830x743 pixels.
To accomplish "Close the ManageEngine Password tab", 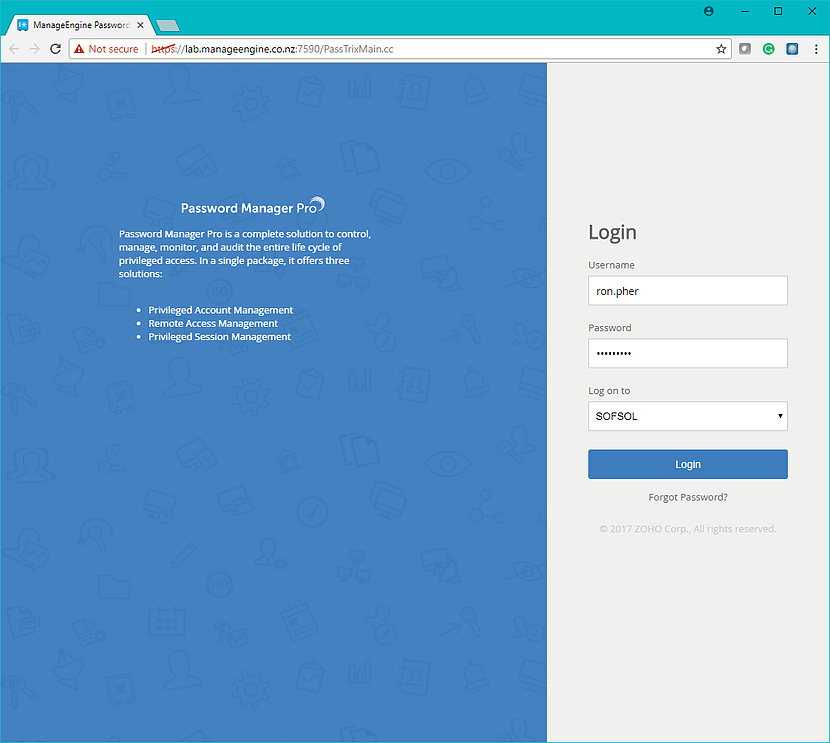I will tap(140, 25).
